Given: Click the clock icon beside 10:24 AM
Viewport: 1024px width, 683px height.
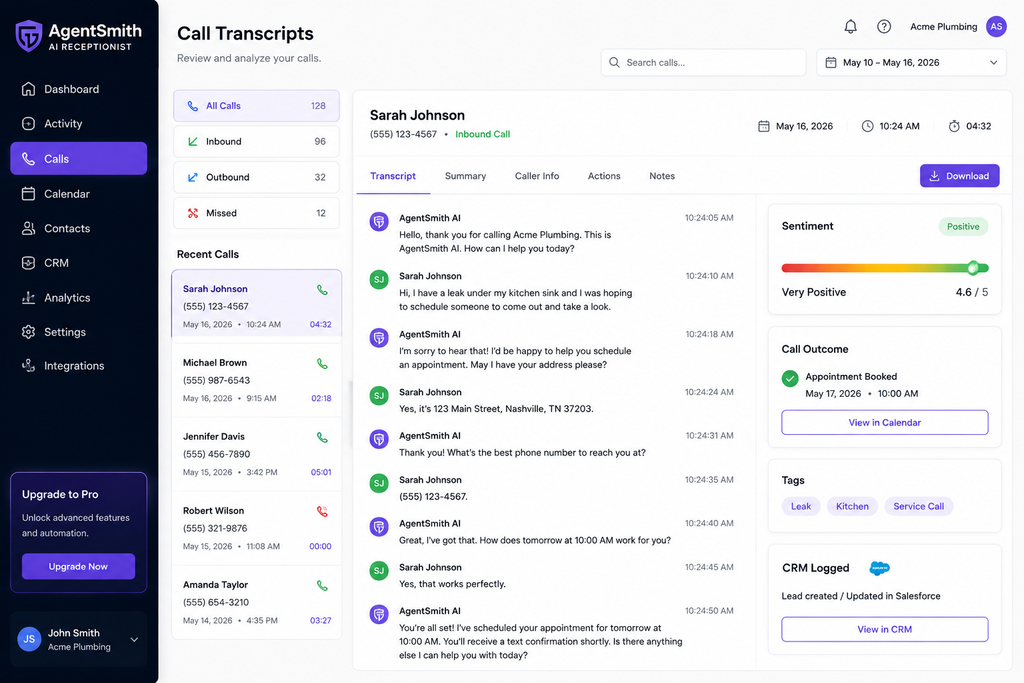Looking at the screenshot, I should tap(867, 126).
